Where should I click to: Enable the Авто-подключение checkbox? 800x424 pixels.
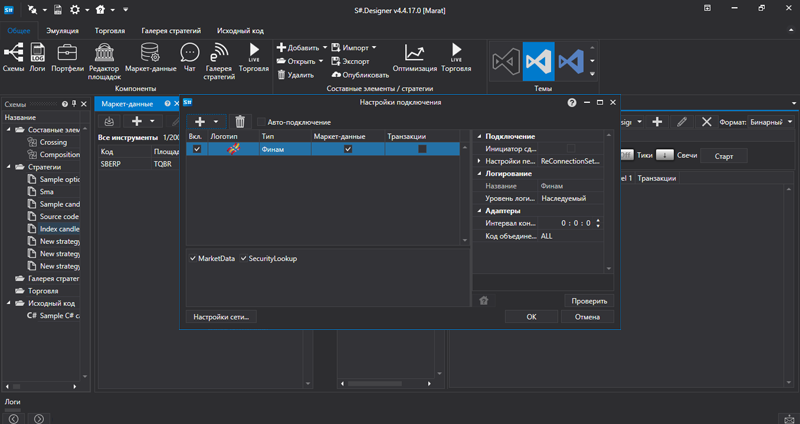tap(261, 122)
